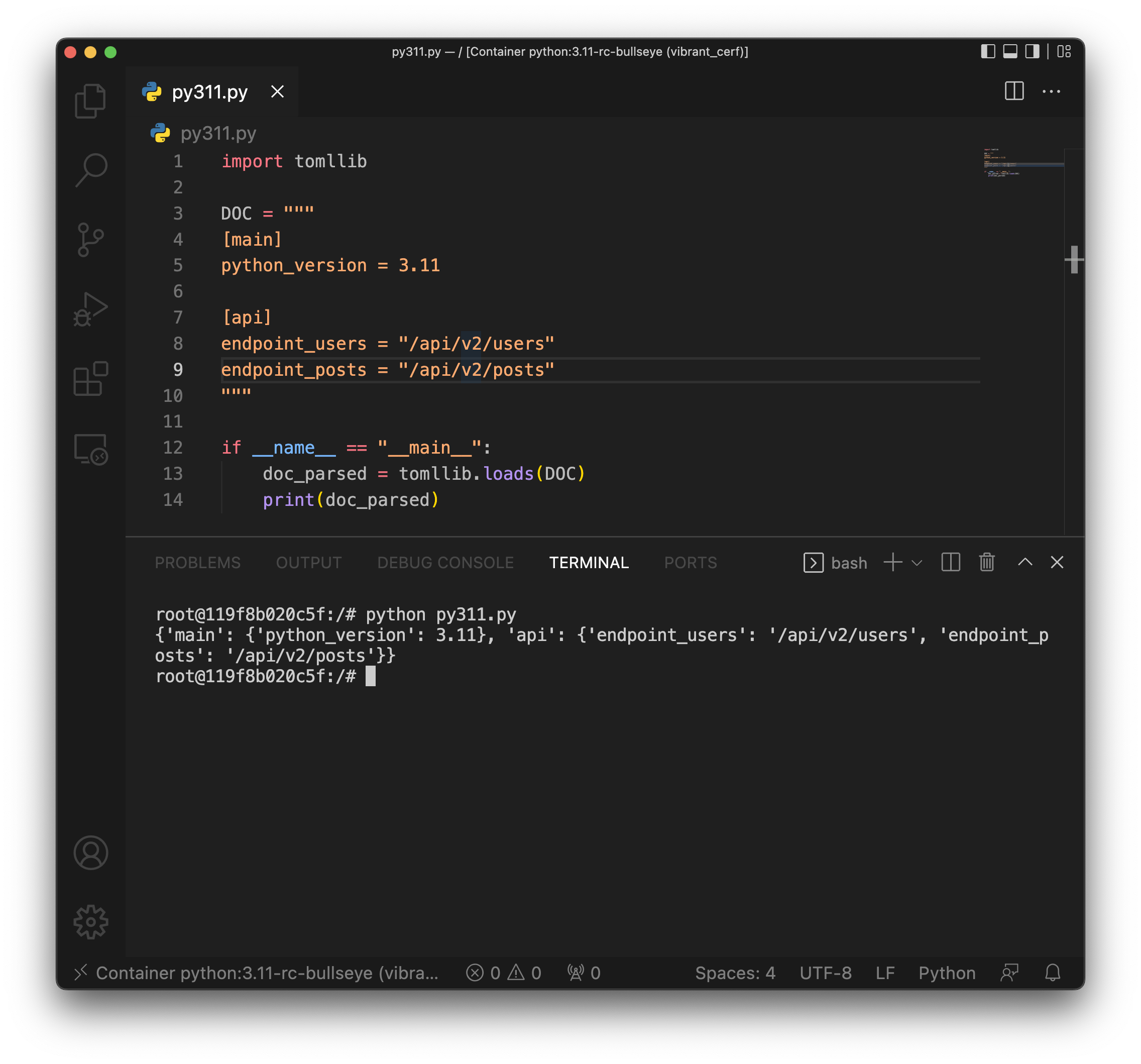Select the bash terminal entry
1141x1064 pixels.
tap(835, 563)
